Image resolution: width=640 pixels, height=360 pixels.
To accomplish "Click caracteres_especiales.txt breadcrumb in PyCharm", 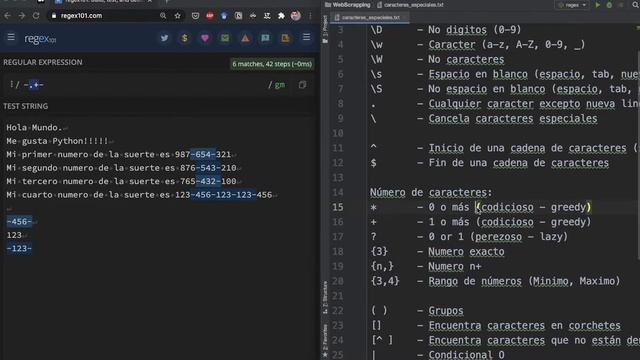I will pos(410,5).
